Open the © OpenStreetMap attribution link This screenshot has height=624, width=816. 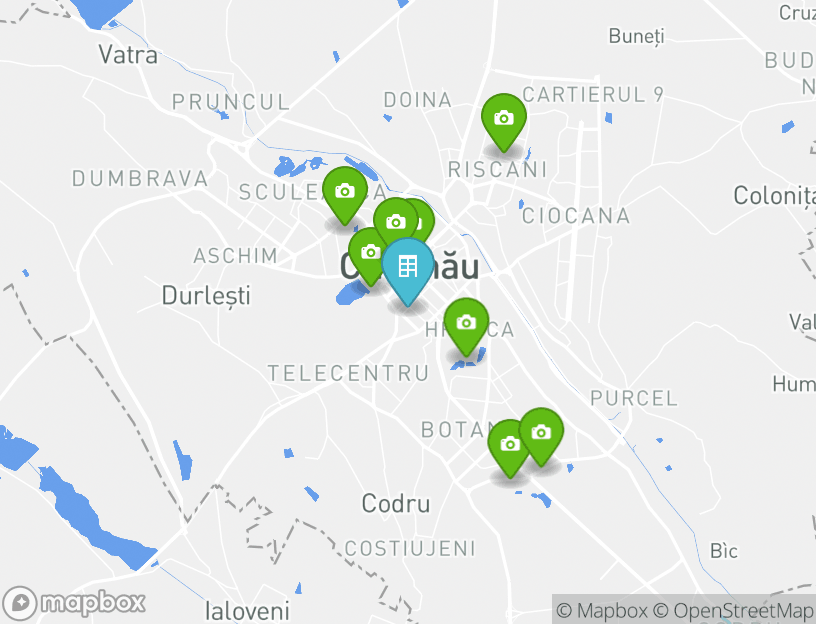(x=732, y=610)
